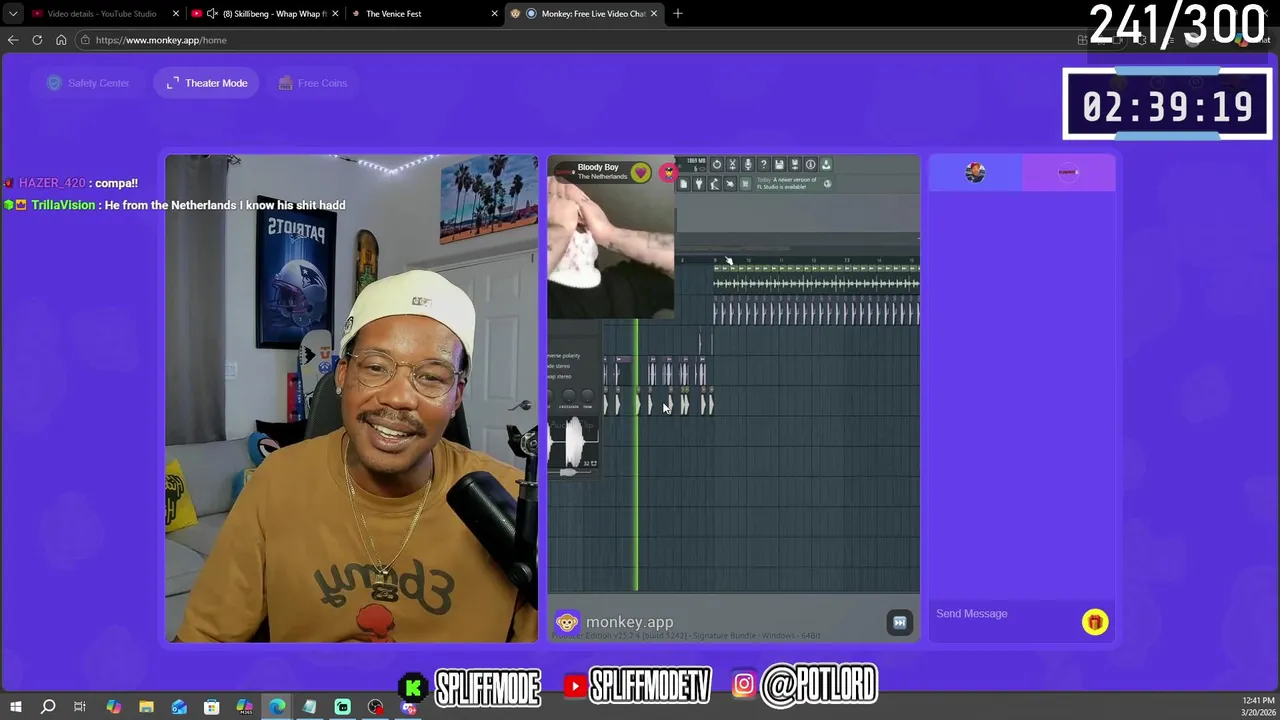Click HAZER_420 username in chat overlay

[52, 183]
